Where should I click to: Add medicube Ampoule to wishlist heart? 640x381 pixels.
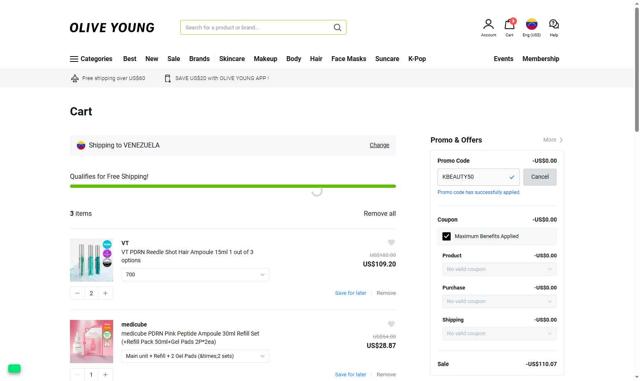pyautogui.click(x=391, y=324)
